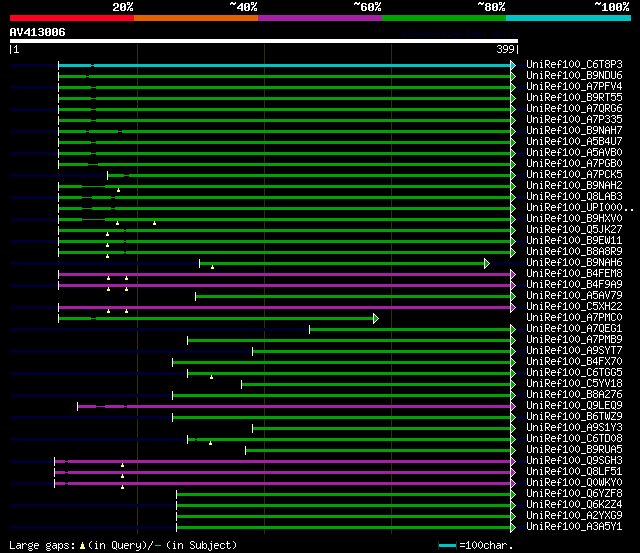The width and height of the screenshot is (640, 553).
Task: Select UniRef100_A2YXG9 label
Action: (574, 516)
